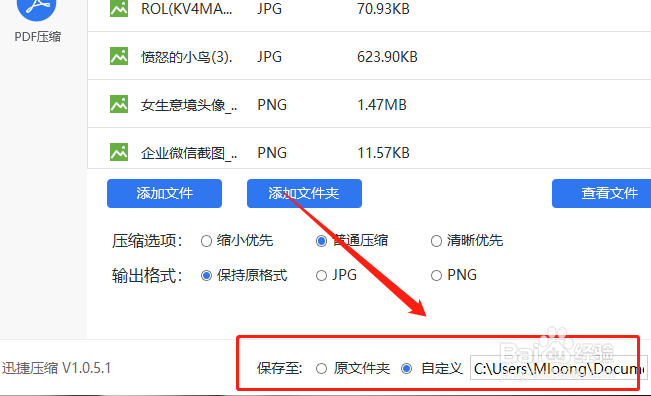The width and height of the screenshot is (651, 396).
Task: Click image icon of 愤怒的小鸟(3) file
Action: (x=119, y=56)
